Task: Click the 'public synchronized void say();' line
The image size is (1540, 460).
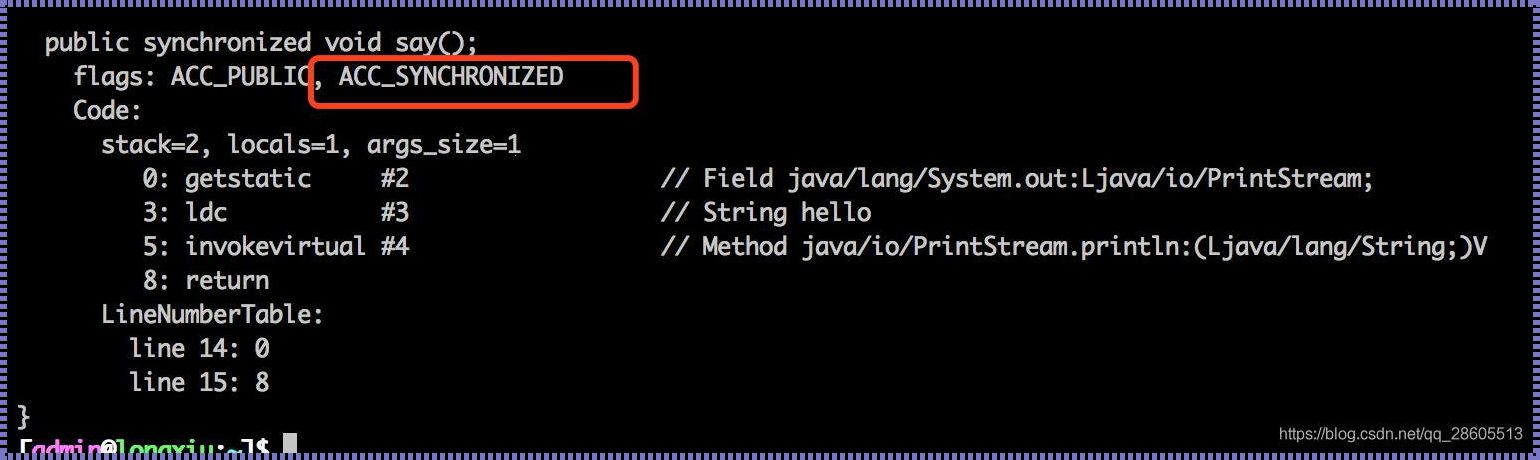Action: [x=262, y=43]
